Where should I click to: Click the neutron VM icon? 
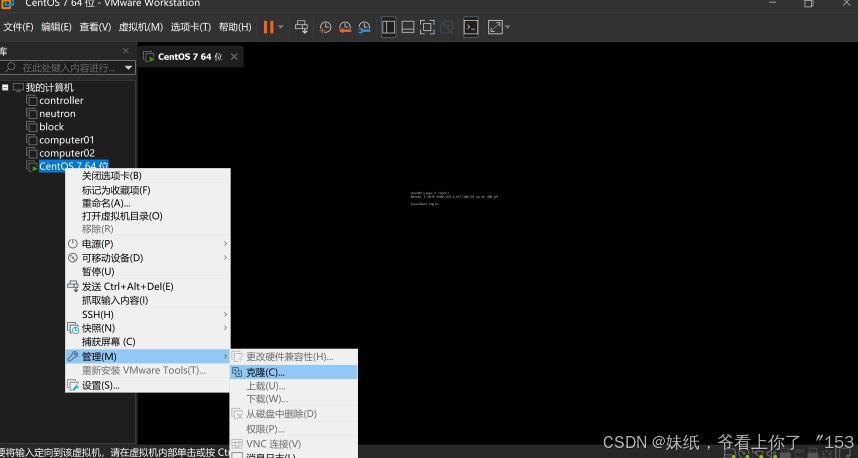click(x=32, y=114)
